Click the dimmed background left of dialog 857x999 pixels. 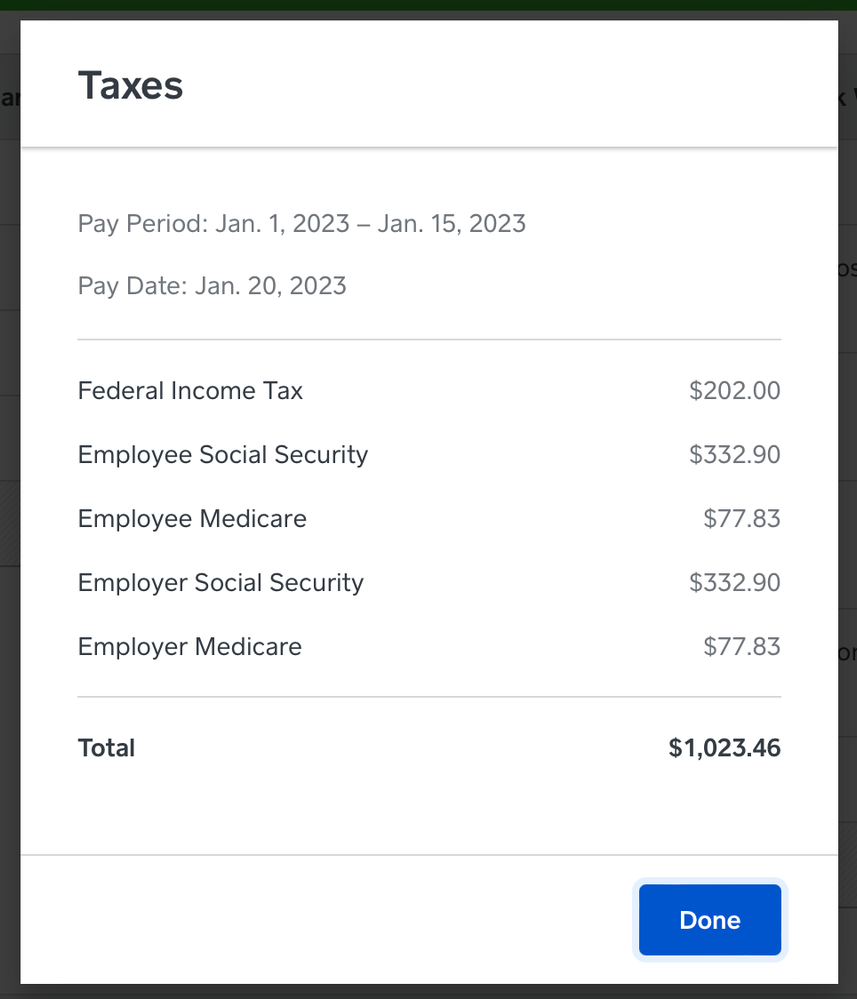coord(9,600)
